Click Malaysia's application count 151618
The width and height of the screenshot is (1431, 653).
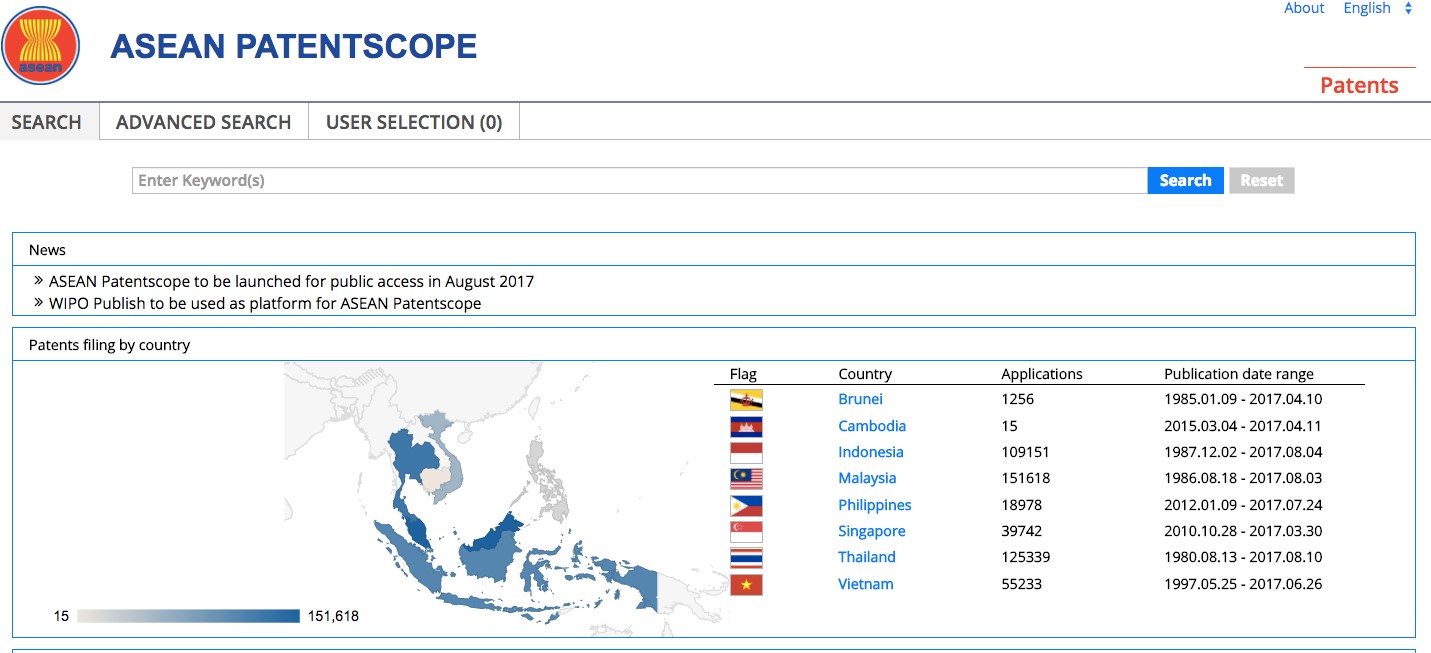coord(1026,478)
